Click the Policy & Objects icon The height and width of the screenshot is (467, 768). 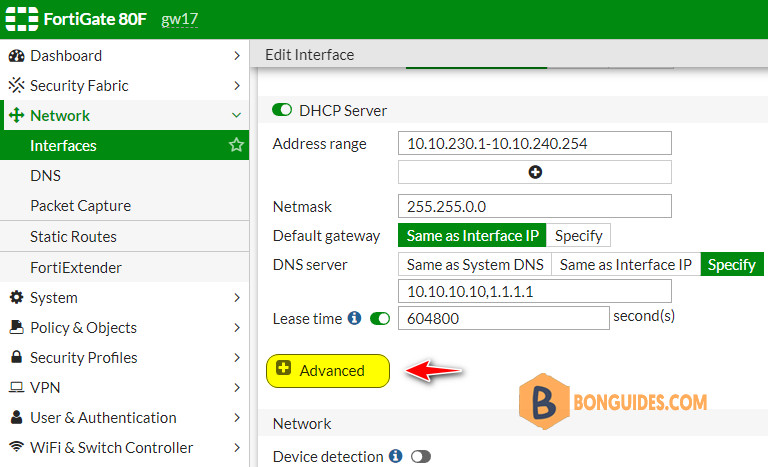pos(16,327)
